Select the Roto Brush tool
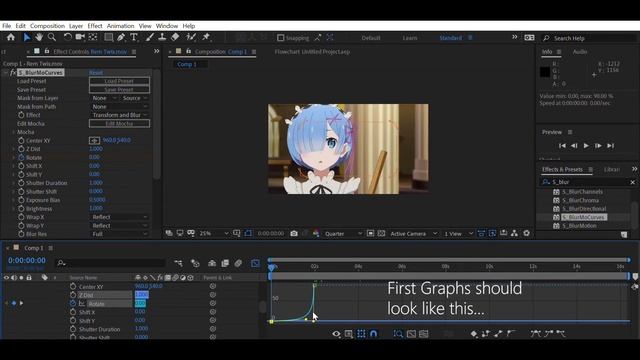This screenshot has width=640, height=360. tap(191, 37)
